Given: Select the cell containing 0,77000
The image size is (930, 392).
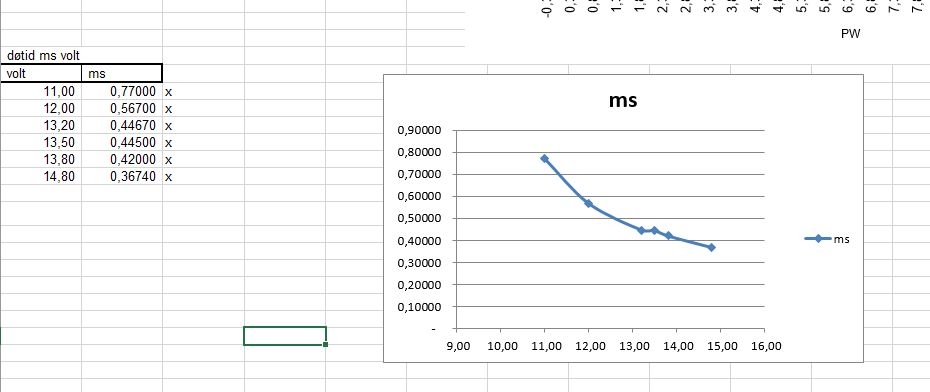Looking at the screenshot, I should point(122,91).
